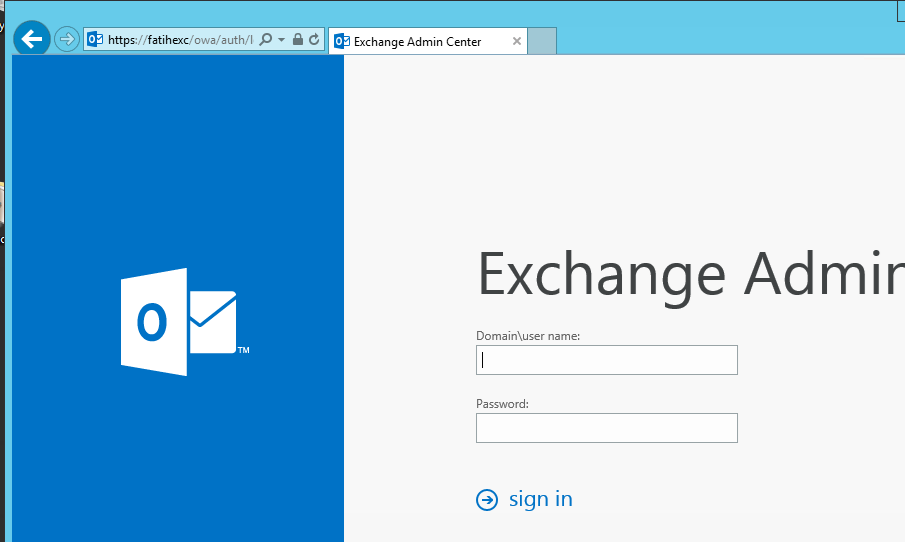The image size is (905, 542).
Task: Click the Domain\user name label
Action: (x=528, y=336)
